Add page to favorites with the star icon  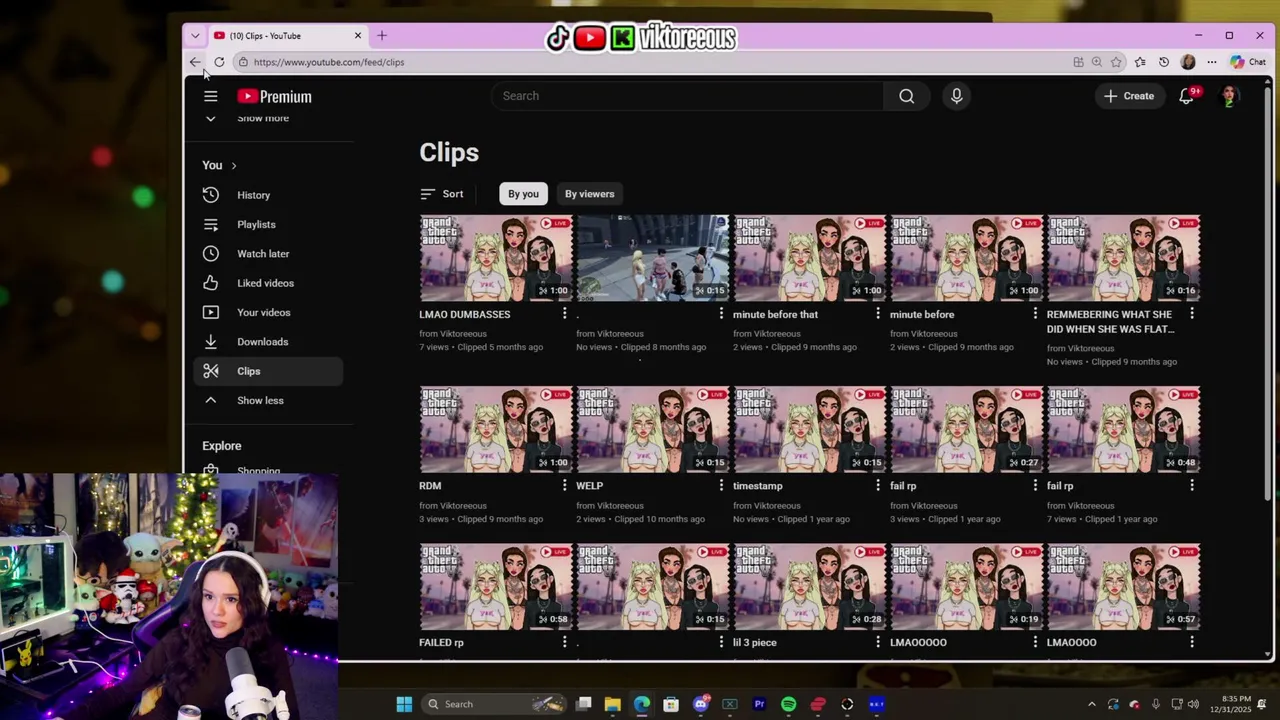coord(1116,62)
